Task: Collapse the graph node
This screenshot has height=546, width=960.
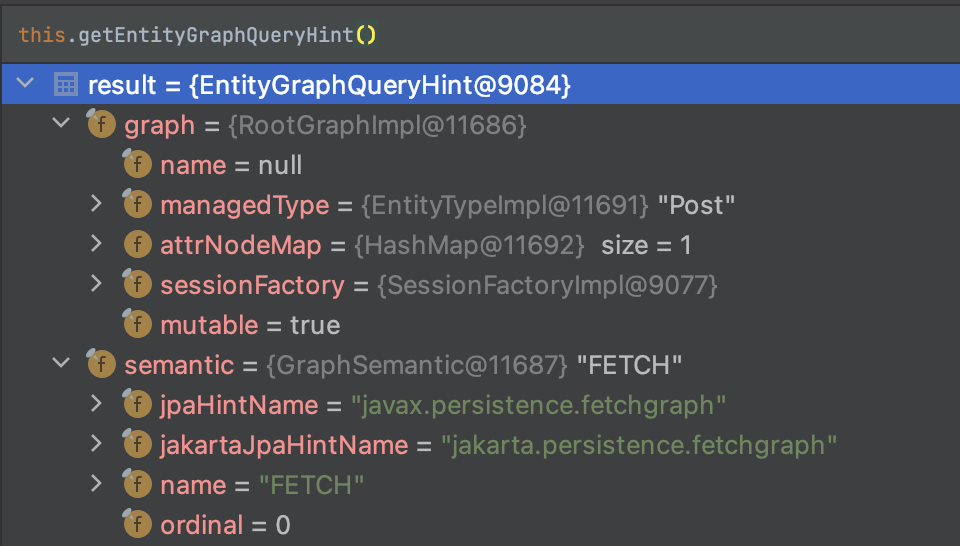Action: (x=61, y=125)
